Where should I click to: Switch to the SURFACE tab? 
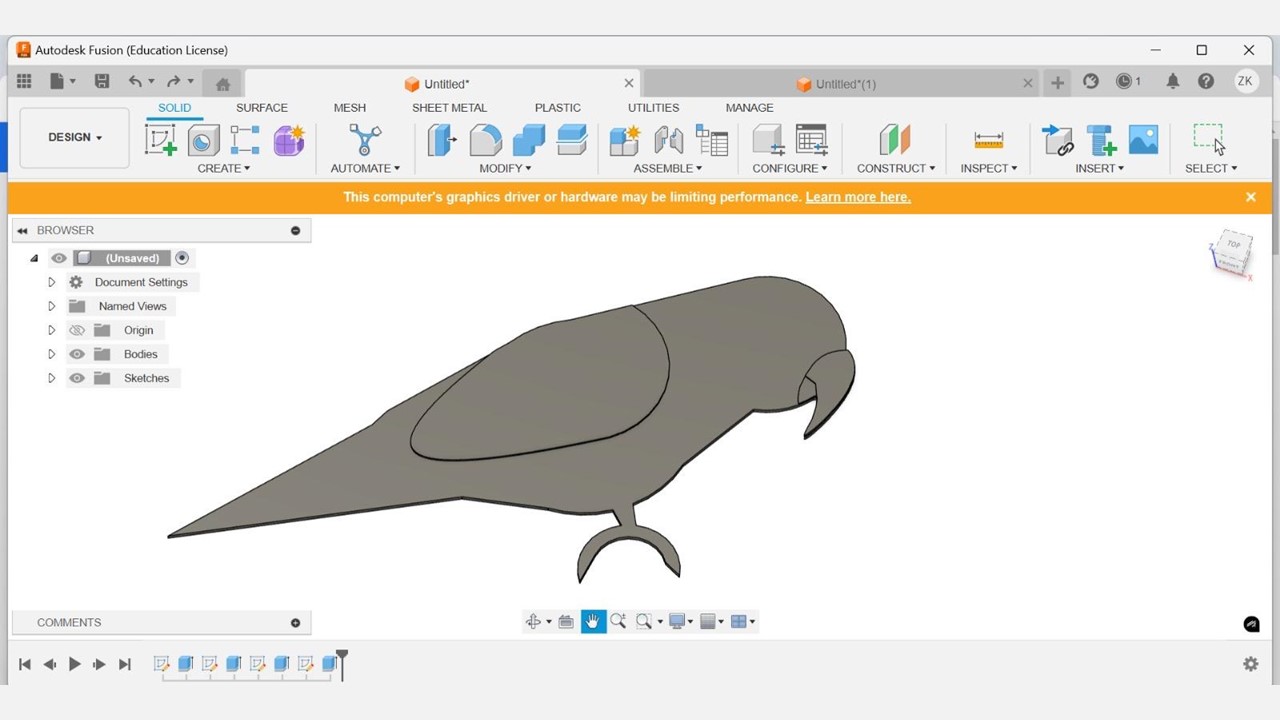[262, 108]
